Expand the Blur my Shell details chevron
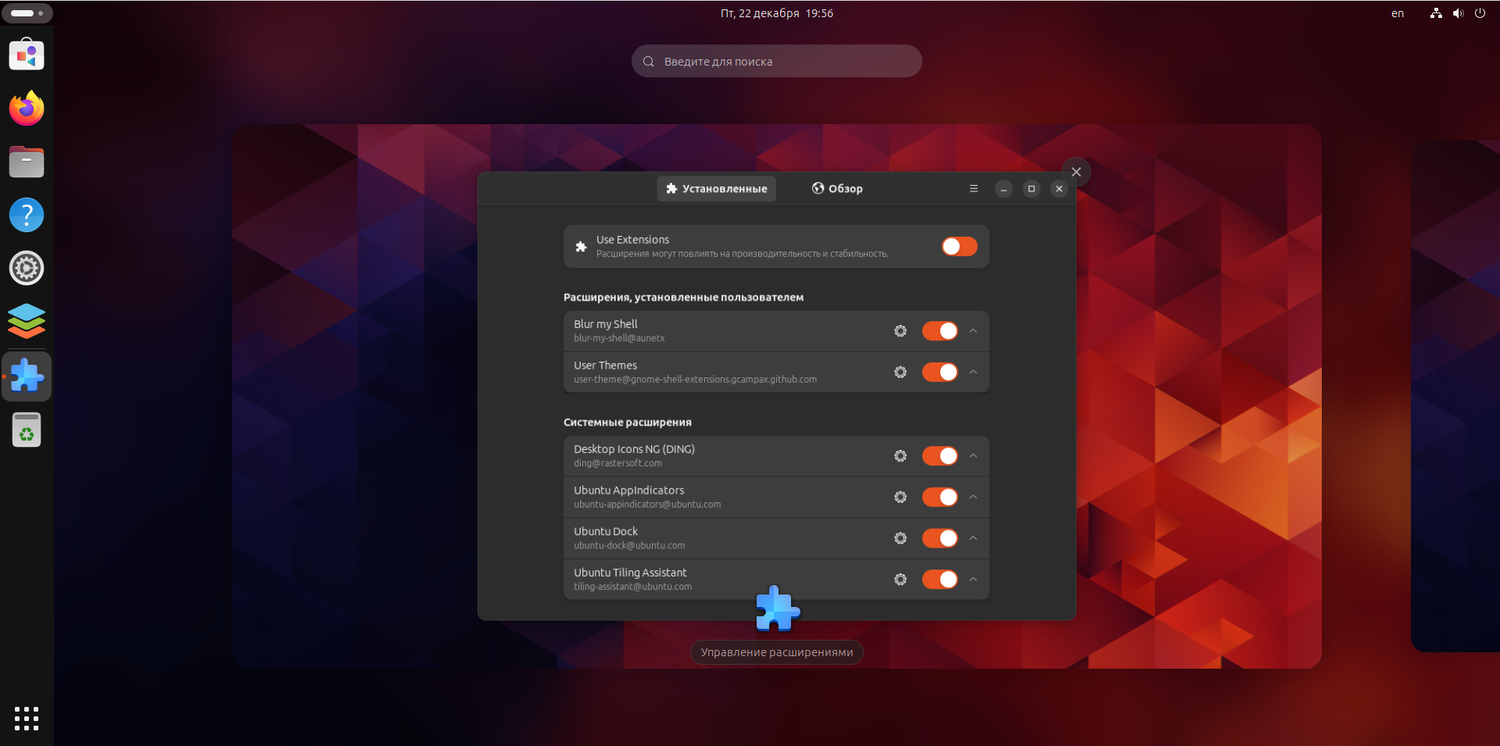Viewport: 1500px width, 746px height. 973,331
